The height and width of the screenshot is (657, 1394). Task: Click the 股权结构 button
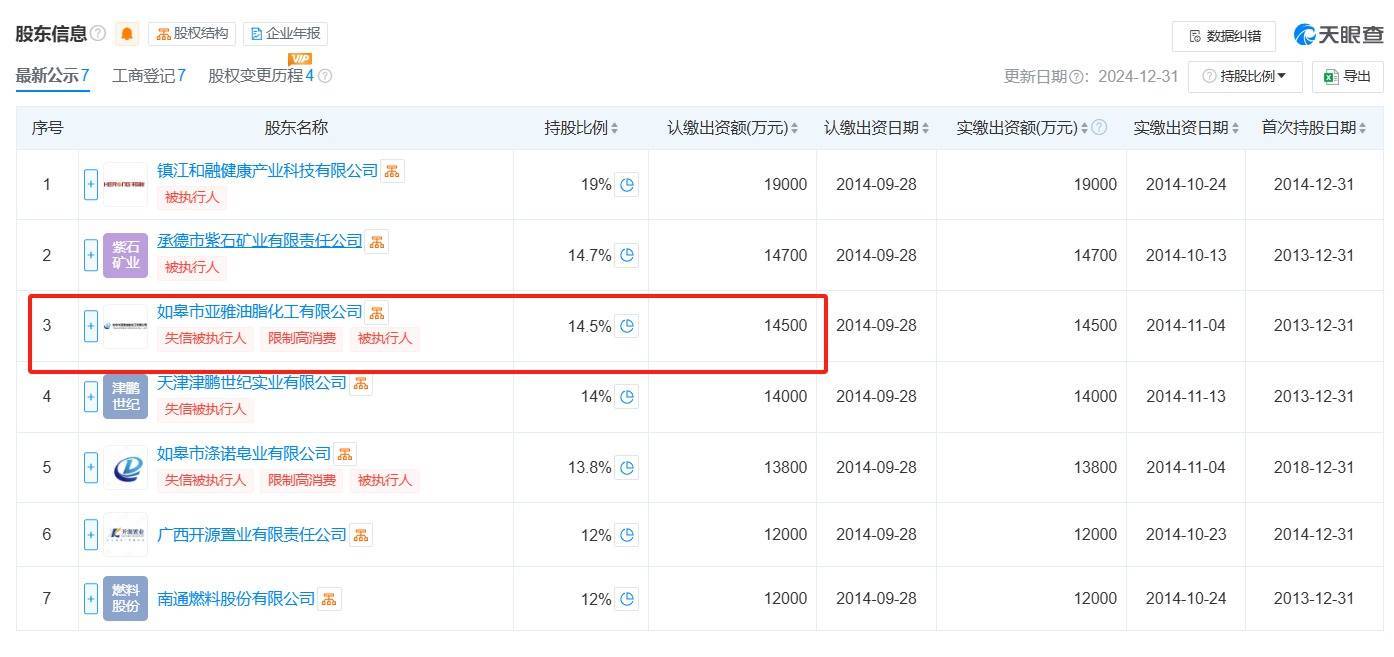(x=192, y=34)
